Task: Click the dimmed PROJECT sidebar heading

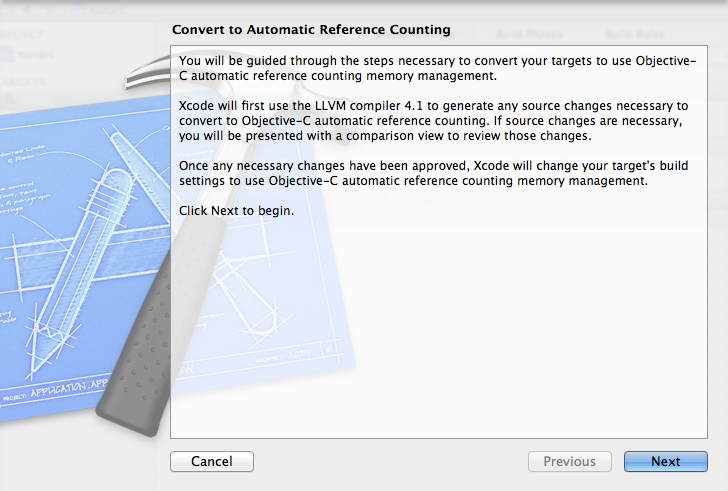Action: click(x=22, y=31)
